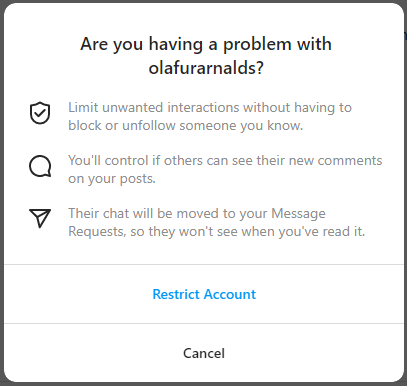The width and height of the screenshot is (407, 386).
Task: Click the 'block or unfollow someone you know' line
Action: pos(186,126)
